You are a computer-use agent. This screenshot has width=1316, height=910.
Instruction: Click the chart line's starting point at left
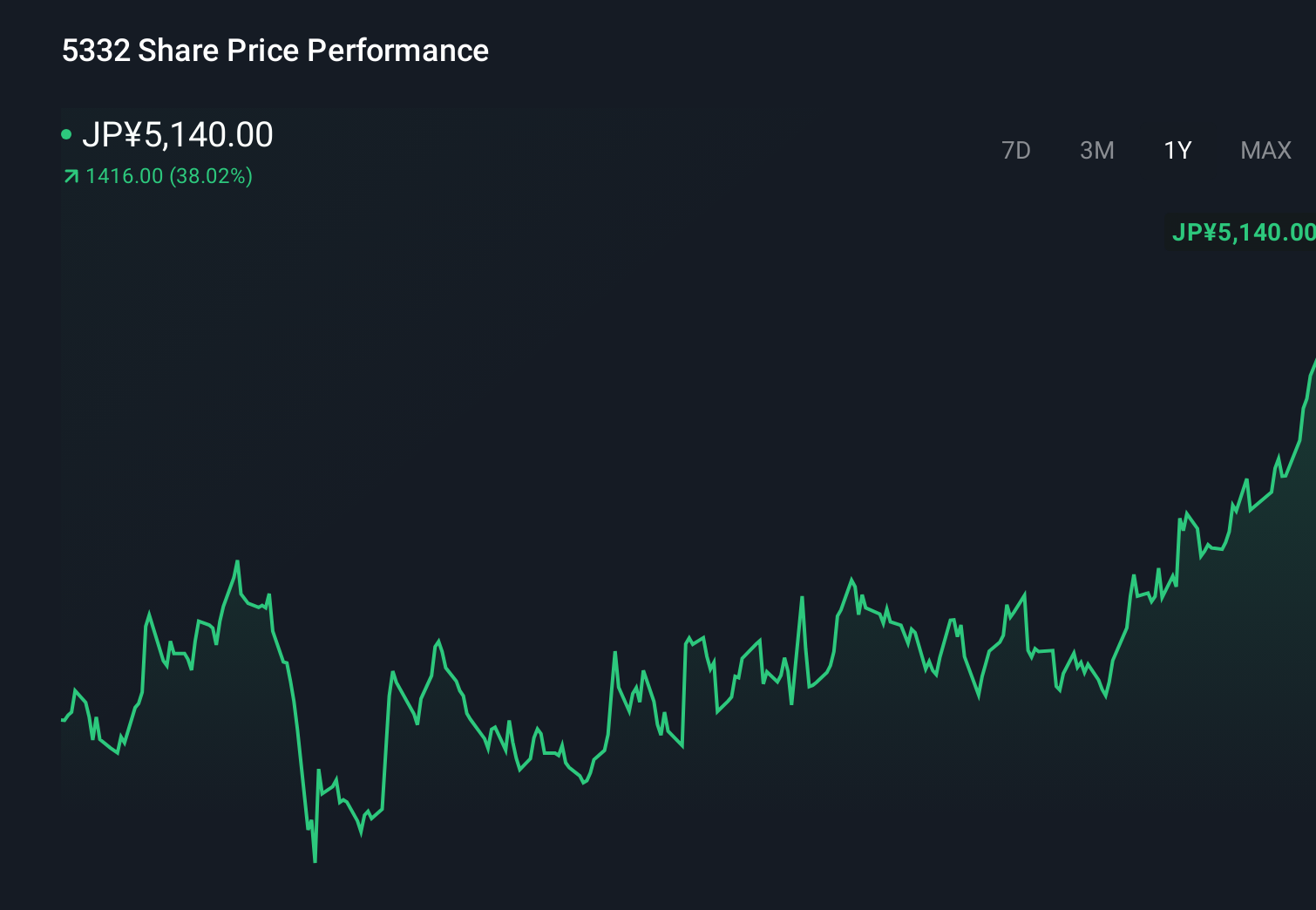click(63, 720)
